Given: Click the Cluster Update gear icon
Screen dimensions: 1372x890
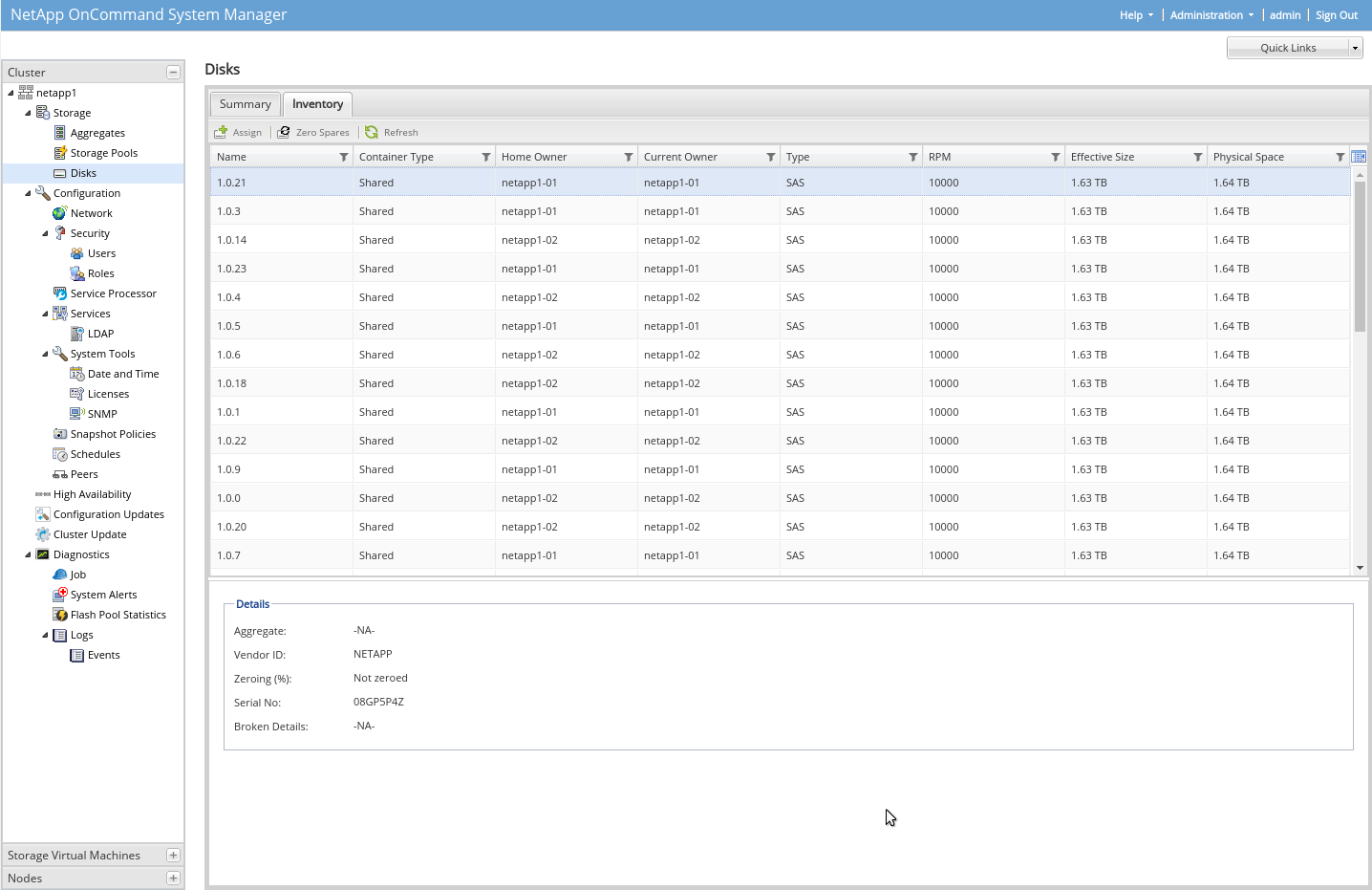Looking at the screenshot, I should coord(43,534).
